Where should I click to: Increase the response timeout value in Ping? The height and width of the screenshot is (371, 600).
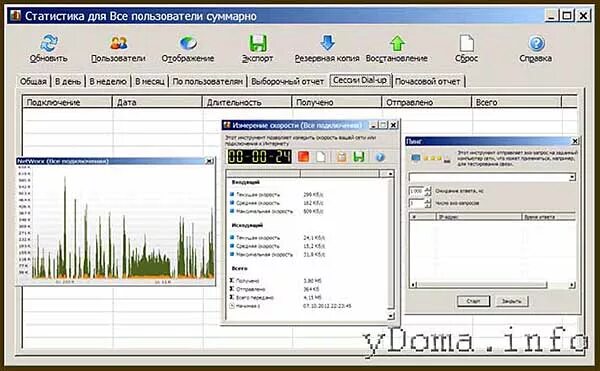(428, 188)
